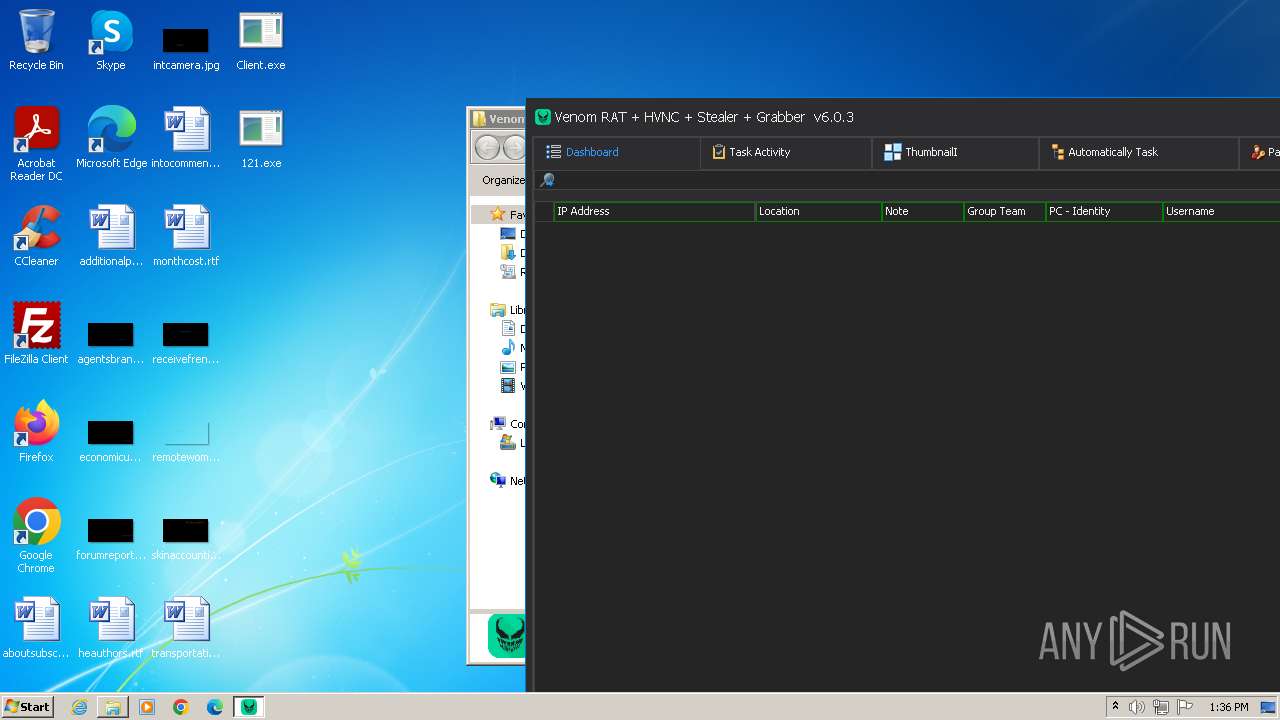Click the search magnifier icon in Venom RAT

click(547, 181)
